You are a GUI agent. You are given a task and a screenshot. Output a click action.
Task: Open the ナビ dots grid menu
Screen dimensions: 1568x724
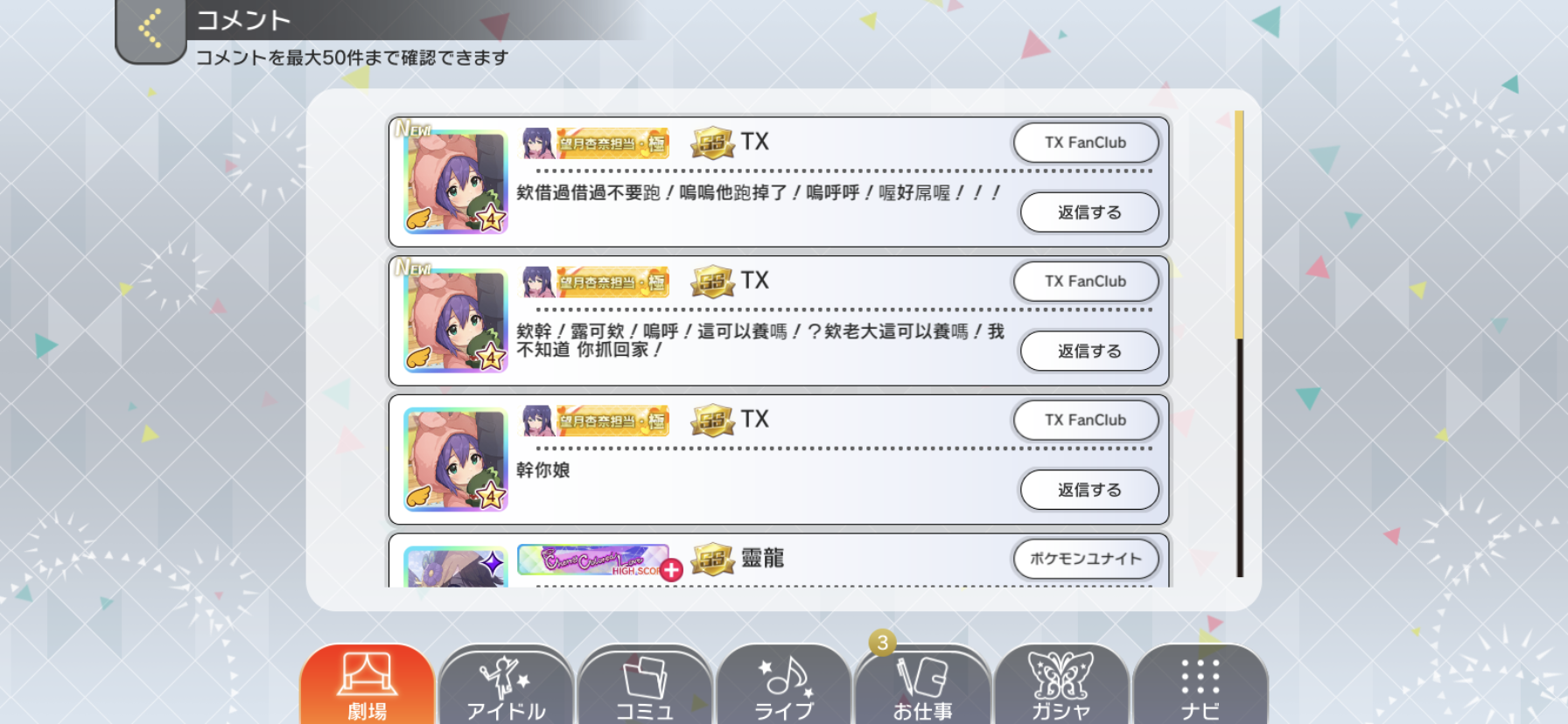(x=1200, y=686)
